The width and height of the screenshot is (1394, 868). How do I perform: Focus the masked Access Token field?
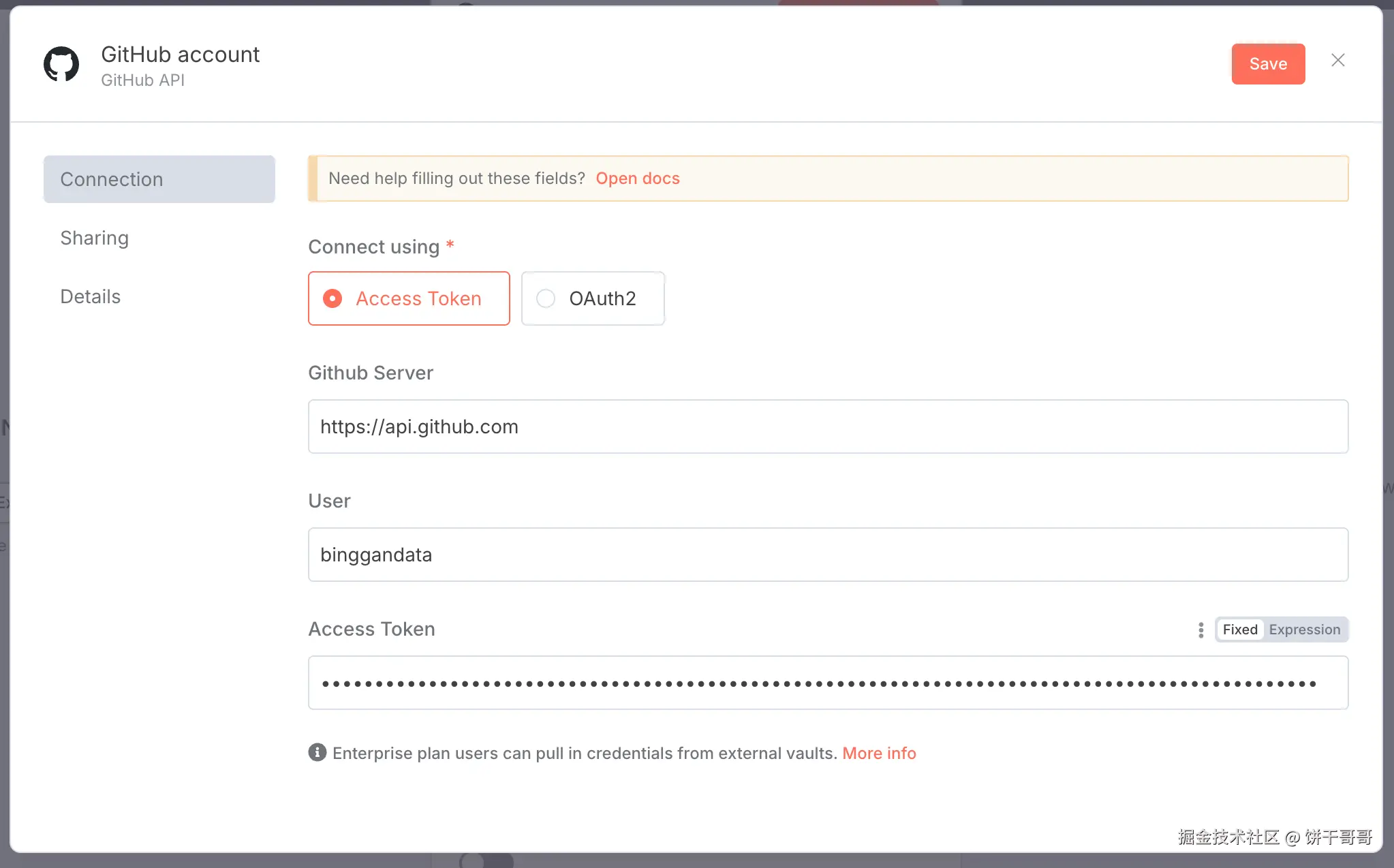click(827, 683)
